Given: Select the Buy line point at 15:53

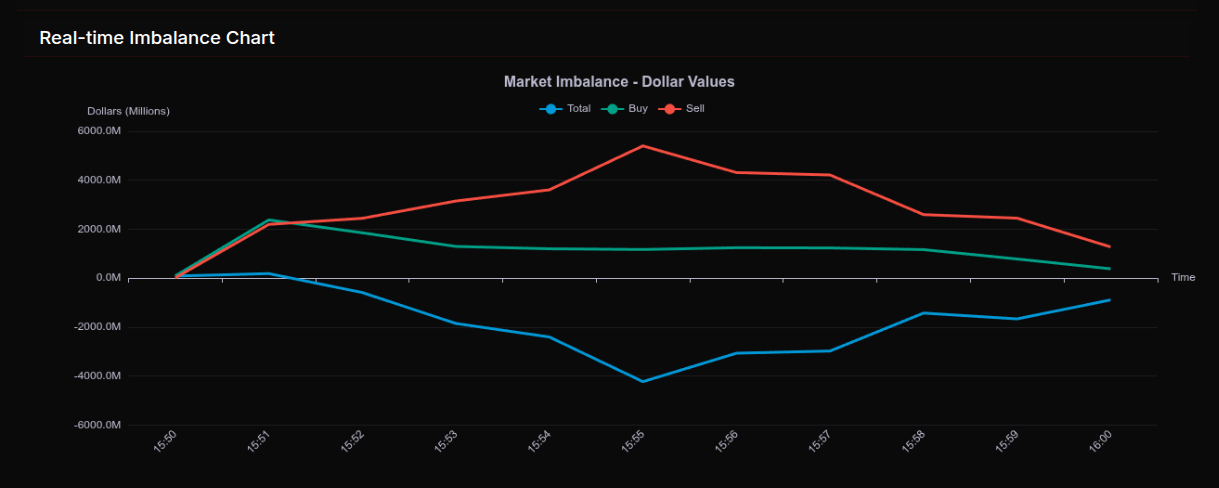Looking at the screenshot, I should click(x=456, y=246).
